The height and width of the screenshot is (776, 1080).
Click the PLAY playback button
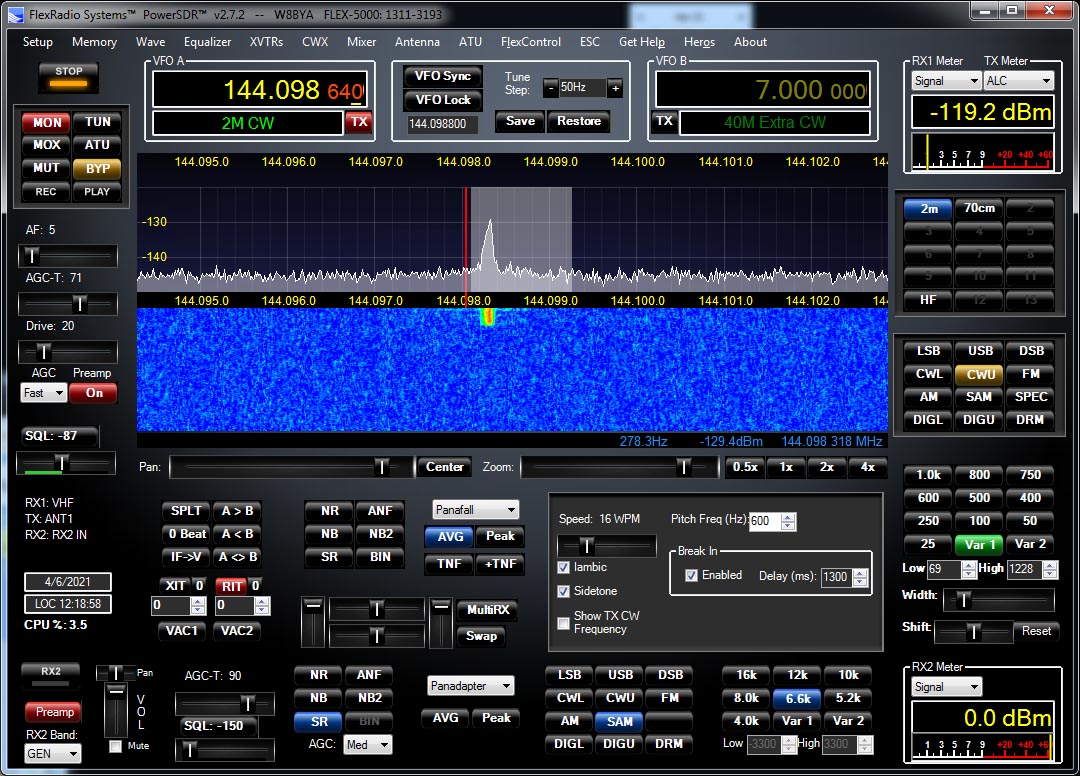tap(97, 191)
